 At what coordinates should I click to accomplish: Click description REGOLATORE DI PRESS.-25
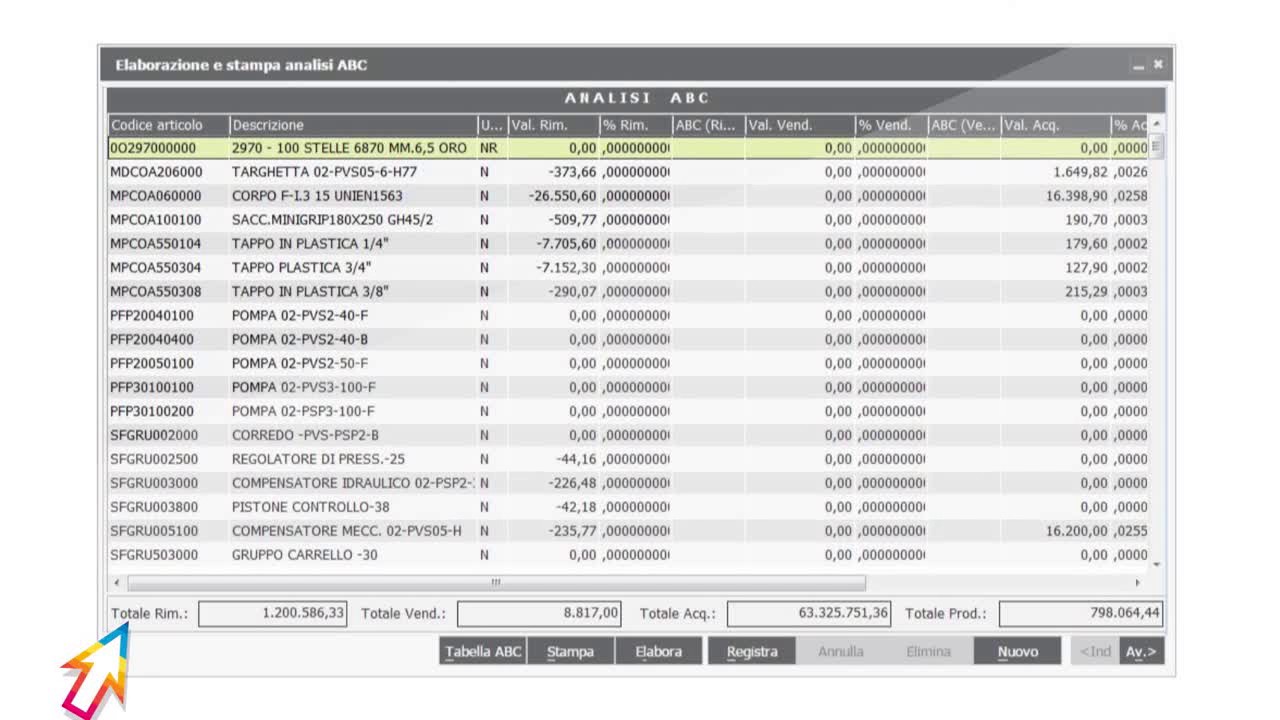(x=318, y=460)
